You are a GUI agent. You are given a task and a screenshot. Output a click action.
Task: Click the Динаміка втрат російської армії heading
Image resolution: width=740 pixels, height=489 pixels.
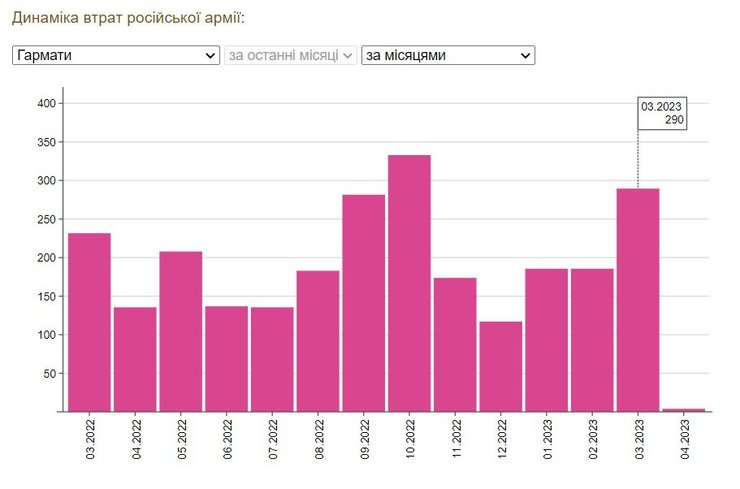point(128,18)
